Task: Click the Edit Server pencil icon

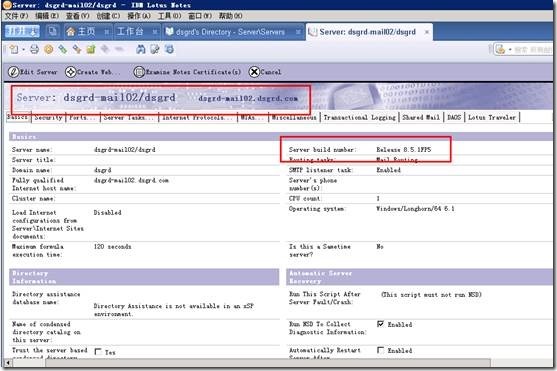Action: [x=13, y=72]
